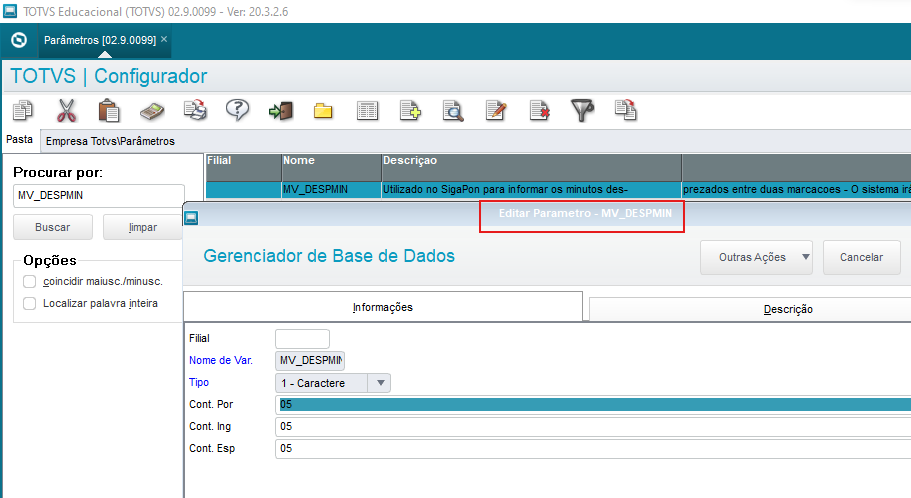Click the edit record pencil icon
This screenshot has height=498, width=911.
pyautogui.click(x=496, y=110)
